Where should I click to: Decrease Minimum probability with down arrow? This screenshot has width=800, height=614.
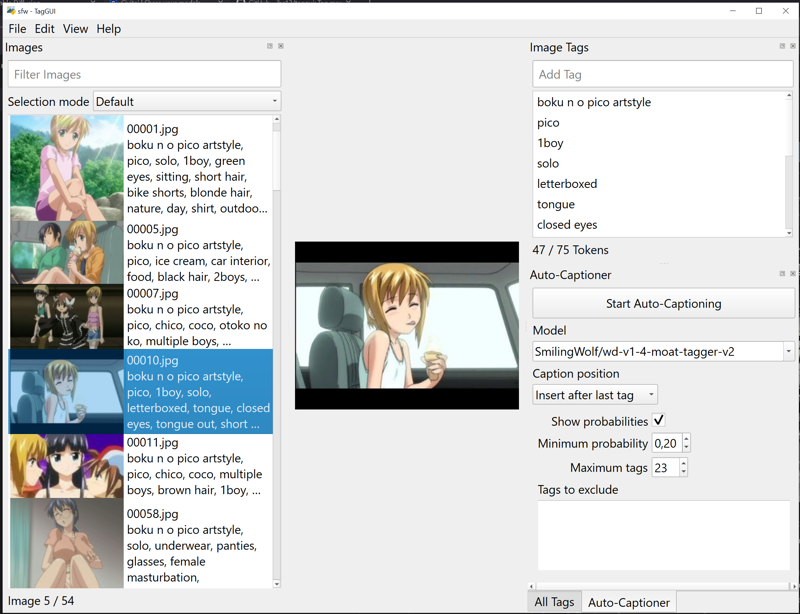686,448
